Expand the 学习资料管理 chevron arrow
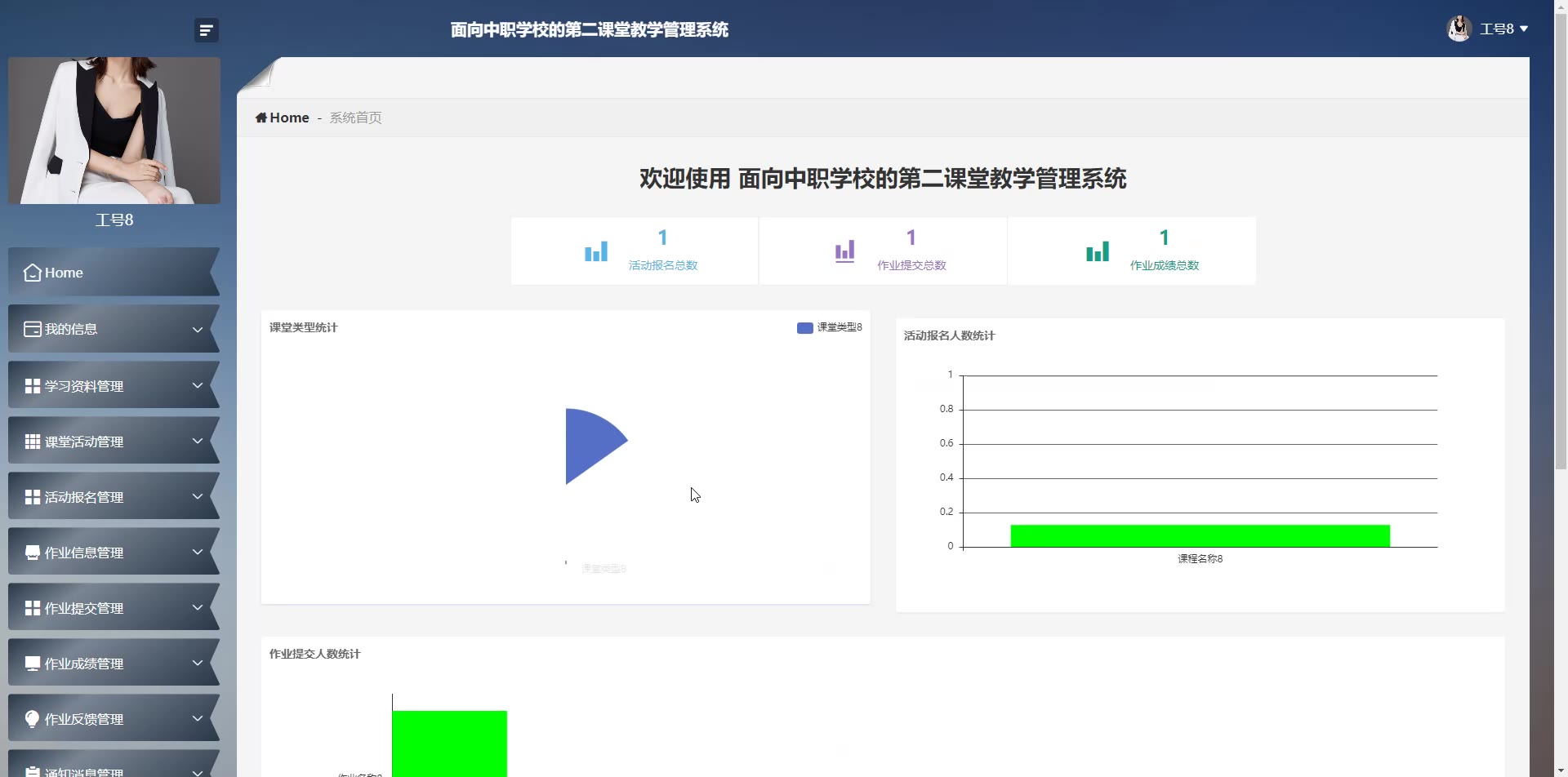 tap(197, 385)
